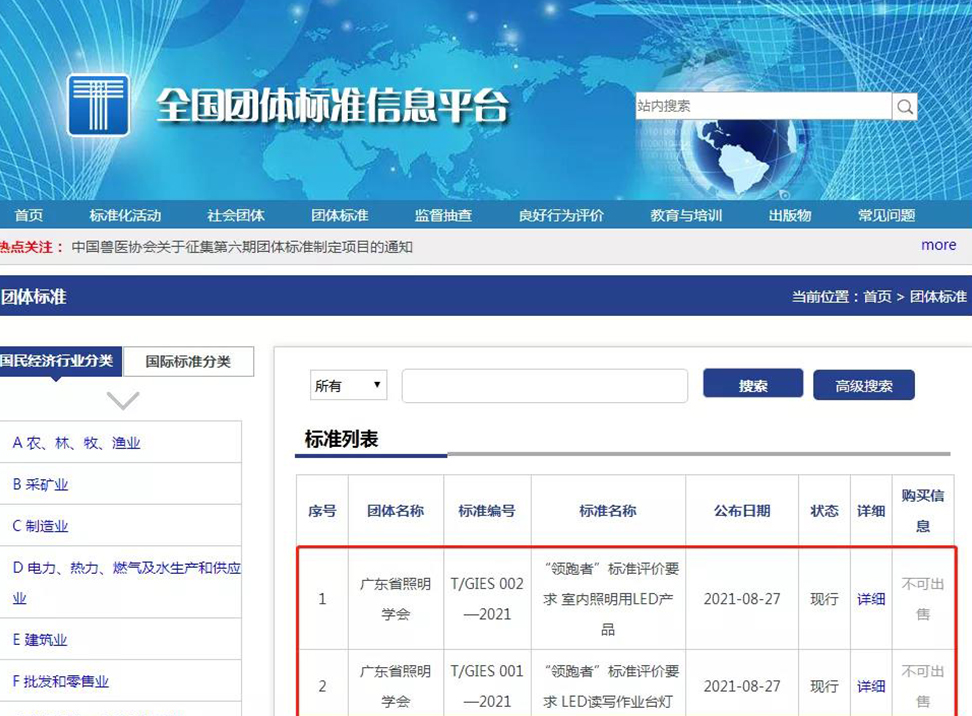The width and height of the screenshot is (972, 716).
Task: Open the 首页 navigation menu
Action: pos(29,215)
